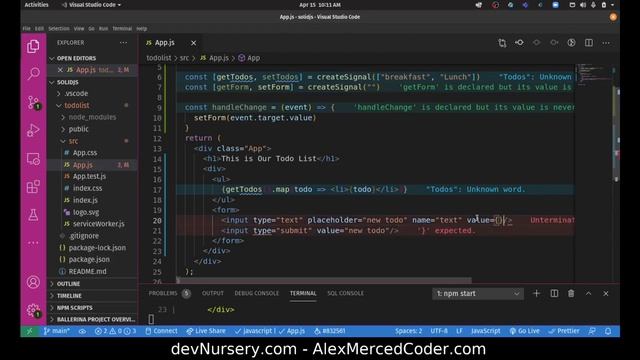The width and height of the screenshot is (640, 360).
Task: Maximize the terminal panel with chevron
Action: pos(588,293)
